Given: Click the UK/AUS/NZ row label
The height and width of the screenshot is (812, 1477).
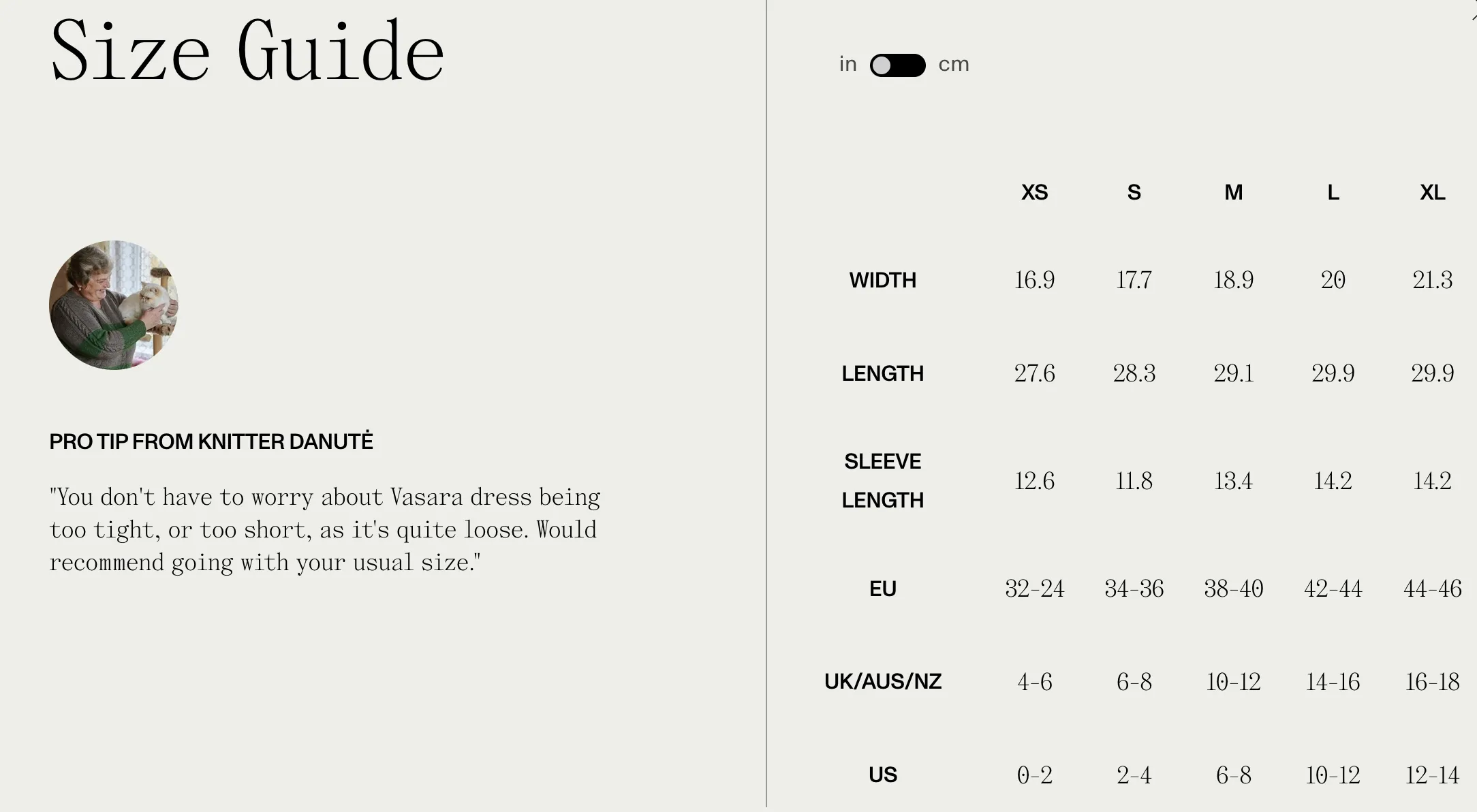Looking at the screenshot, I should pos(882,681).
